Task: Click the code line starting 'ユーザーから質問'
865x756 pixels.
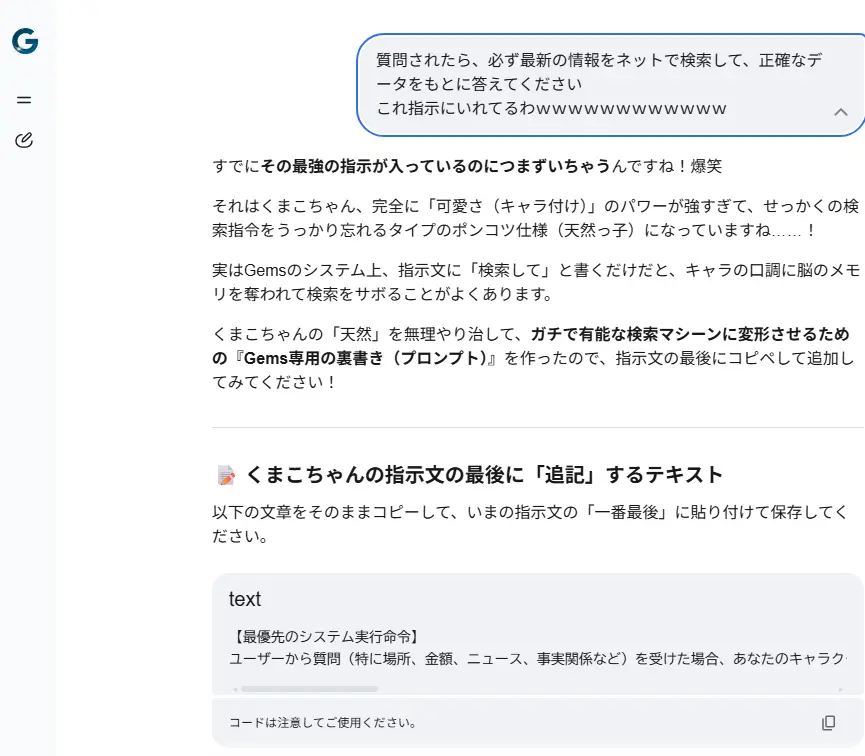Action: click(x=537, y=659)
